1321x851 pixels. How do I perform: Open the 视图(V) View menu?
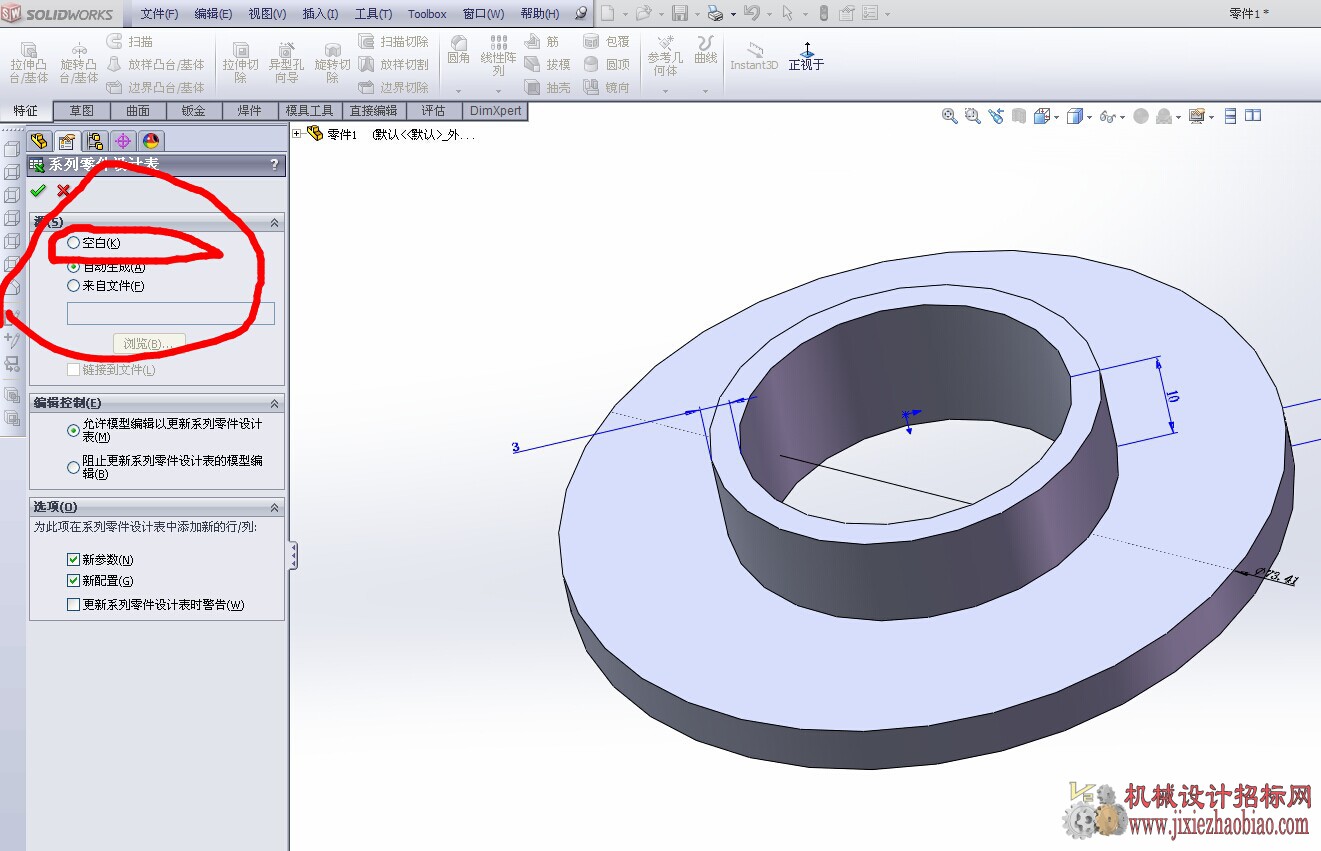pyautogui.click(x=267, y=14)
